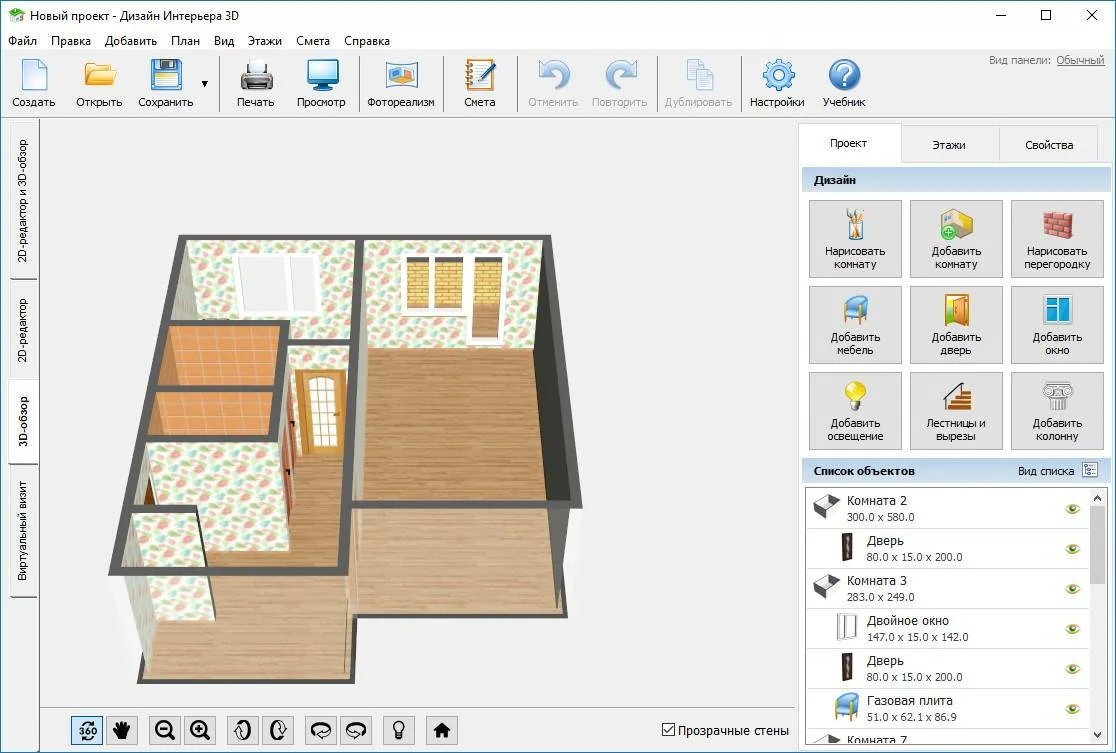Image resolution: width=1116 pixels, height=753 pixels.
Task: Toggle the Прозрачные стены checkbox
Action: (669, 730)
